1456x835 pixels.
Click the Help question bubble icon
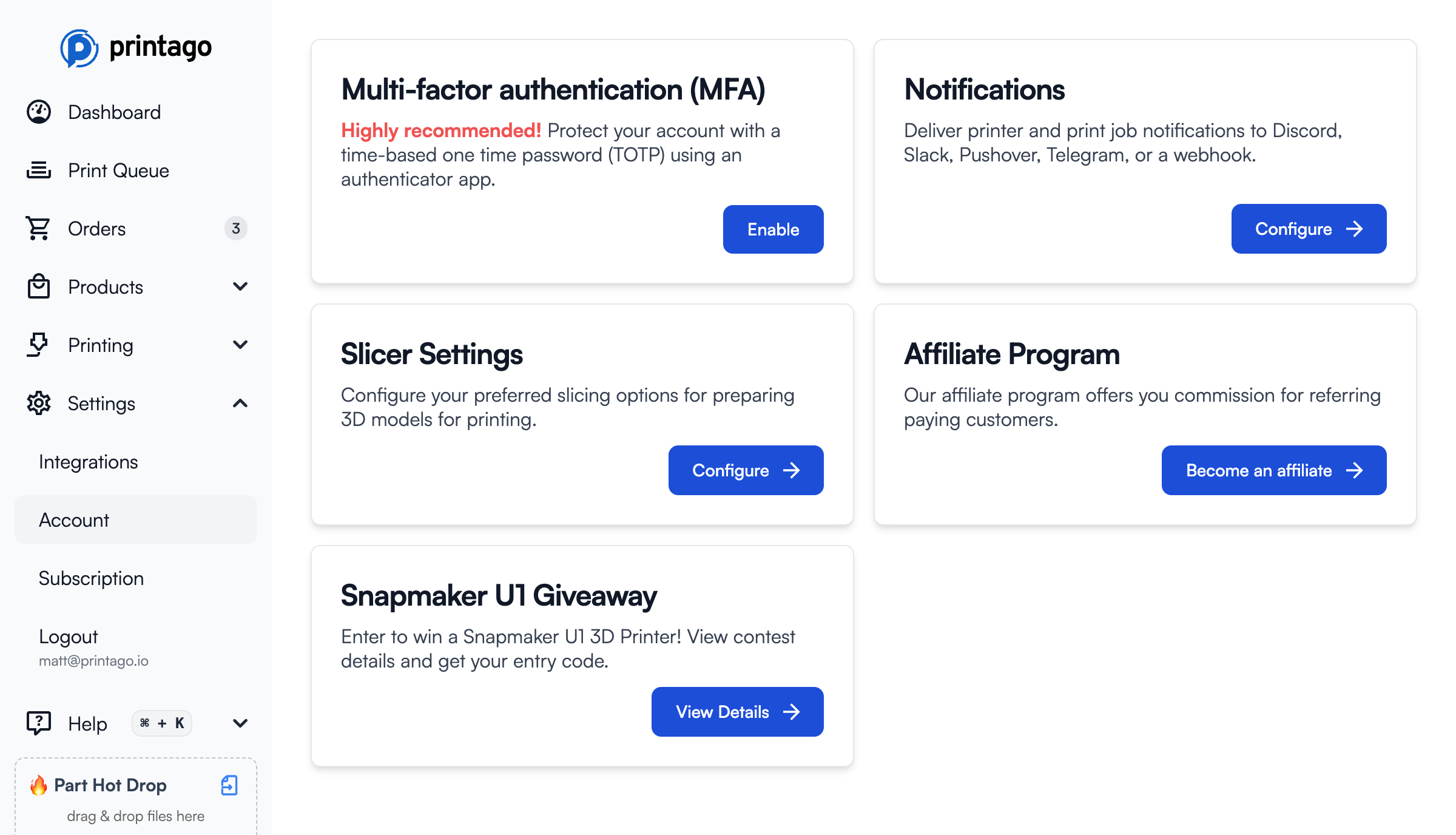[39, 723]
